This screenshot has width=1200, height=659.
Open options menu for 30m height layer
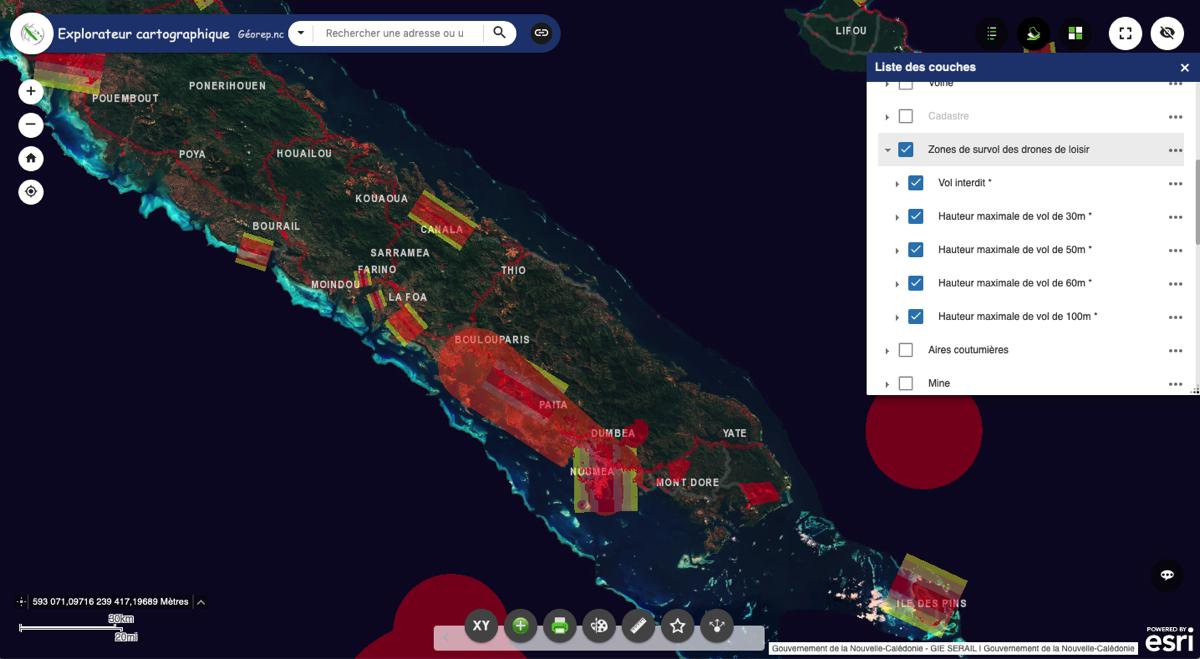tap(1175, 217)
